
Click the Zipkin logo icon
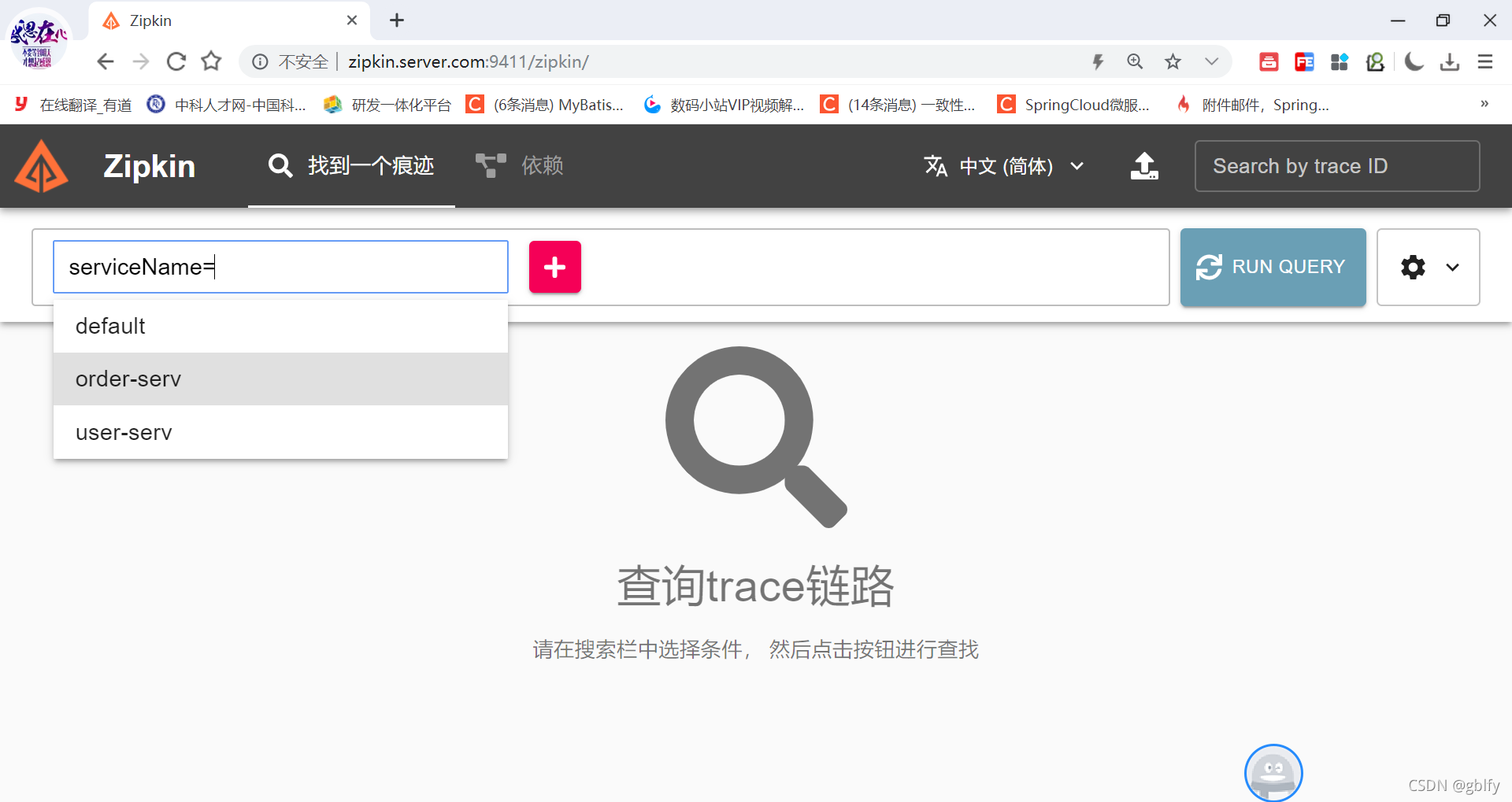point(40,166)
